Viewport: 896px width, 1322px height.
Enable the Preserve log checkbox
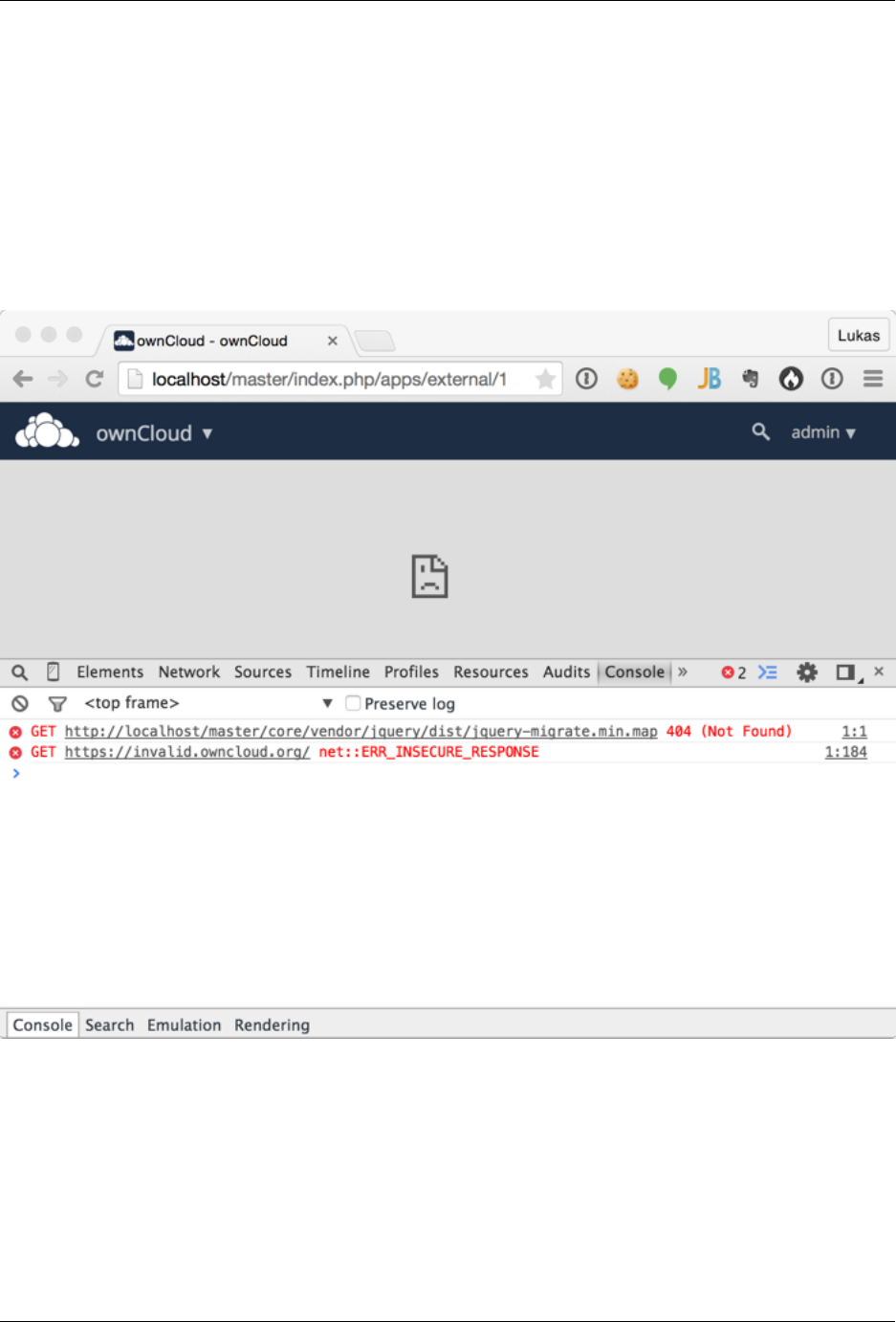pyautogui.click(x=353, y=703)
